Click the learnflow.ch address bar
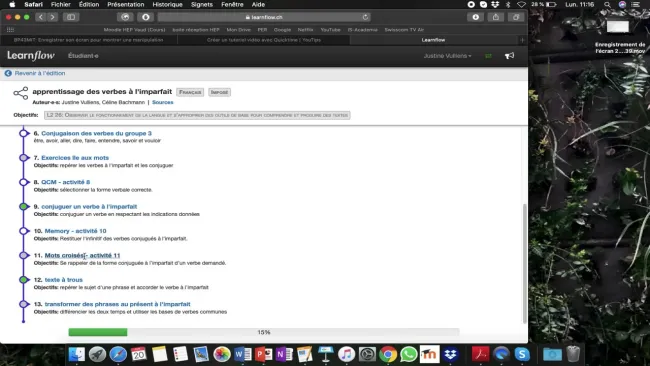The height and width of the screenshot is (366, 650). [x=264, y=17]
